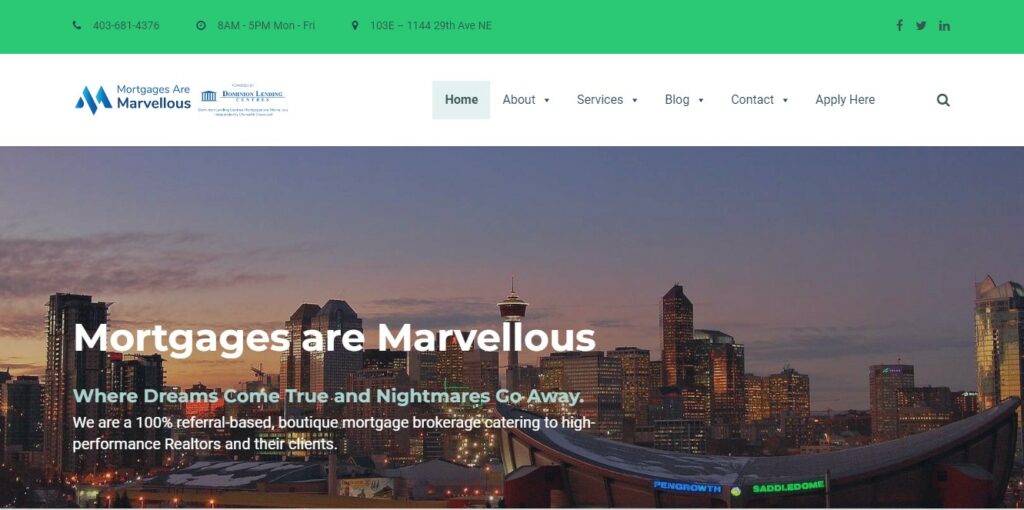The image size is (1024, 510).
Task: Select the Home menu item
Action: tap(461, 100)
